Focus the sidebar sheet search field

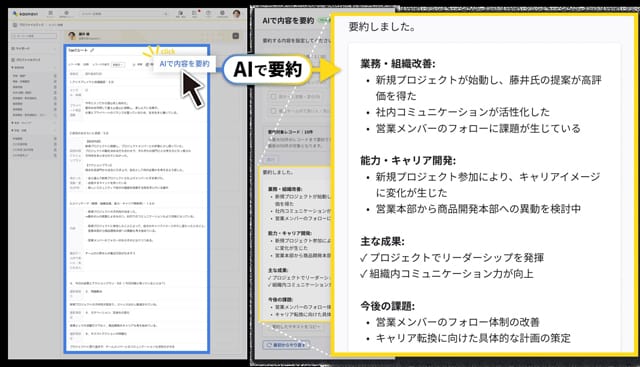pyautogui.click(x=34, y=36)
